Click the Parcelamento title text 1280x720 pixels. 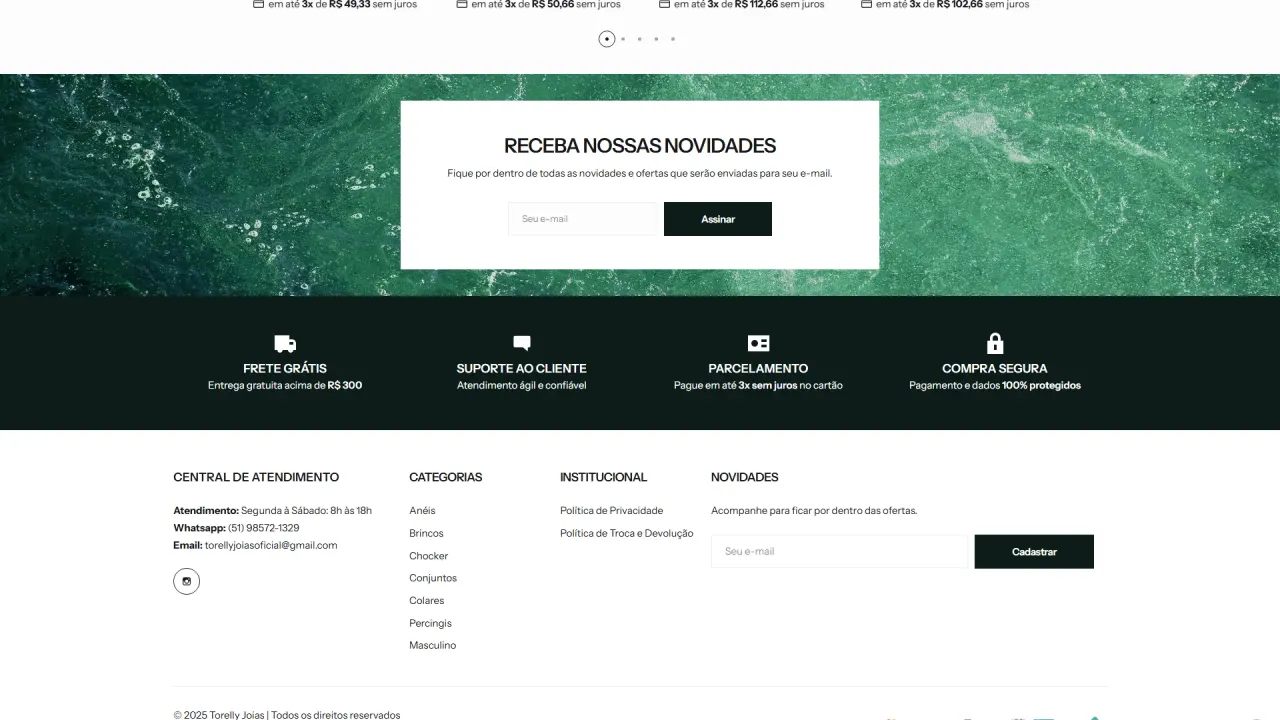tap(758, 368)
